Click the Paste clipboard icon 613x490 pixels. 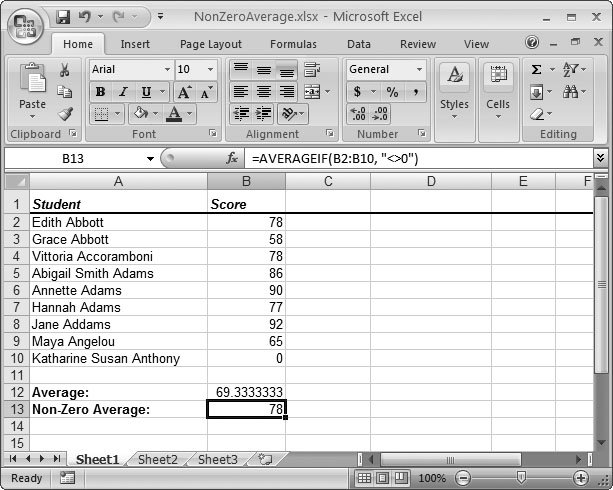coord(32,78)
